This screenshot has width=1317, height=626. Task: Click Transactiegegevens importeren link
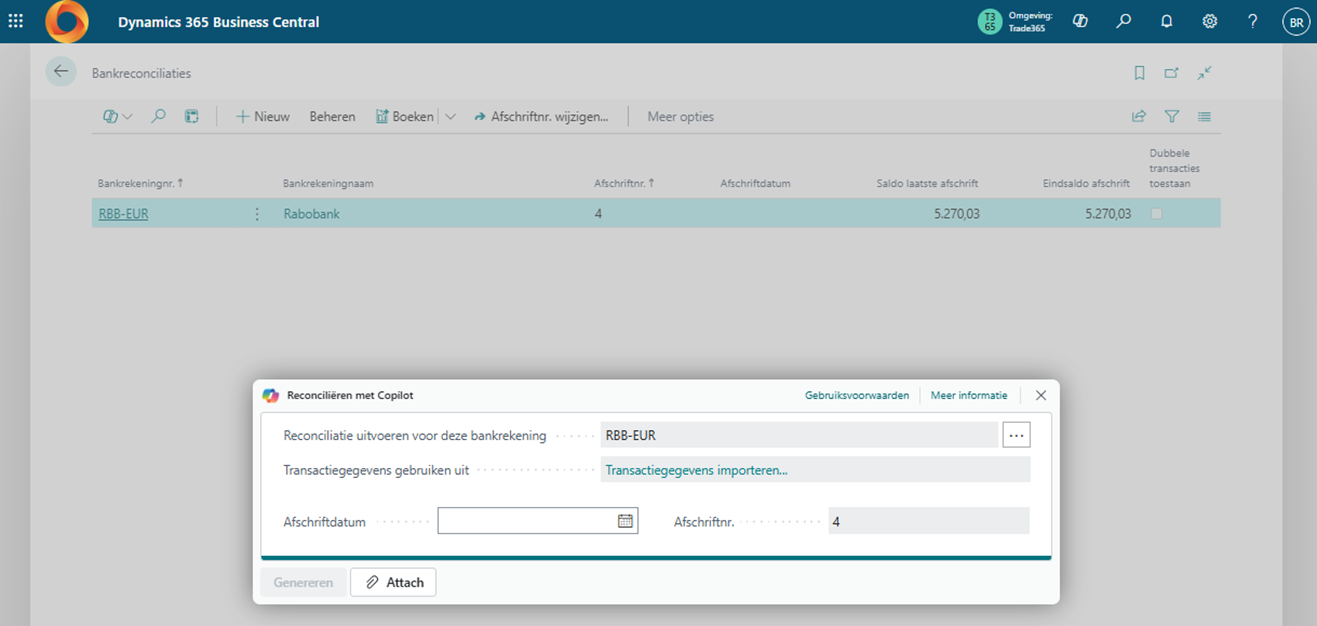click(696, 470)
